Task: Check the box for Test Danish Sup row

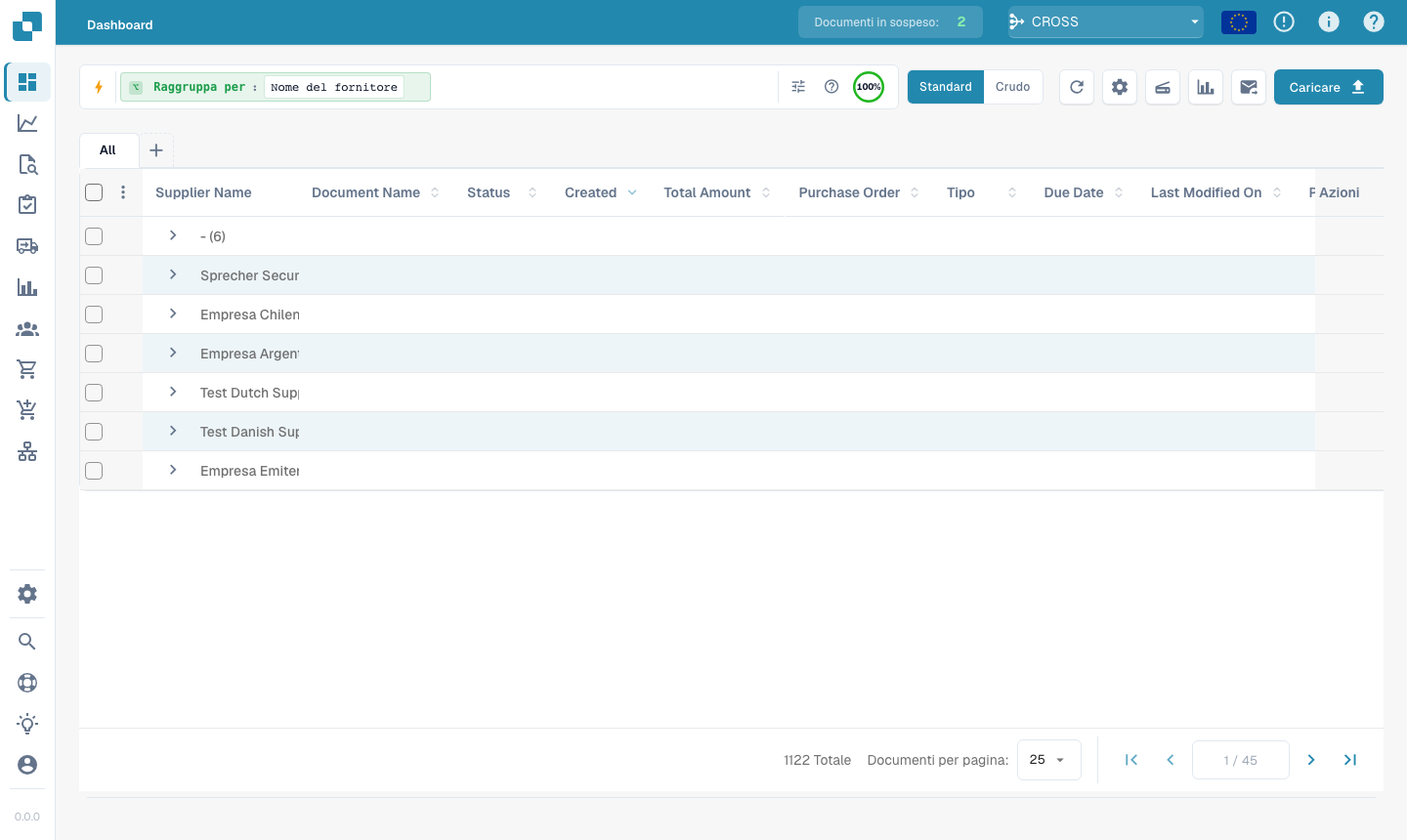Action: (x=94, y=432)
